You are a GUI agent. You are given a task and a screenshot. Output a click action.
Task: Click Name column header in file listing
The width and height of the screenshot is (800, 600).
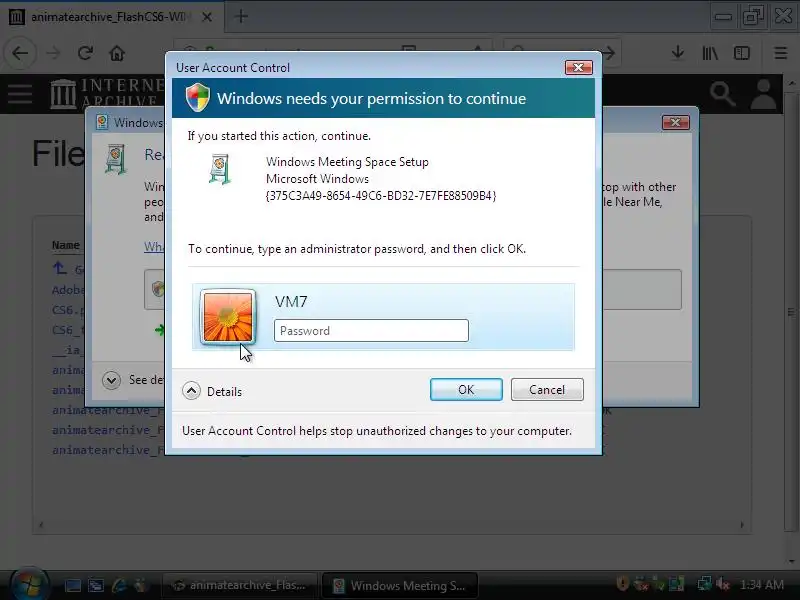66,245
